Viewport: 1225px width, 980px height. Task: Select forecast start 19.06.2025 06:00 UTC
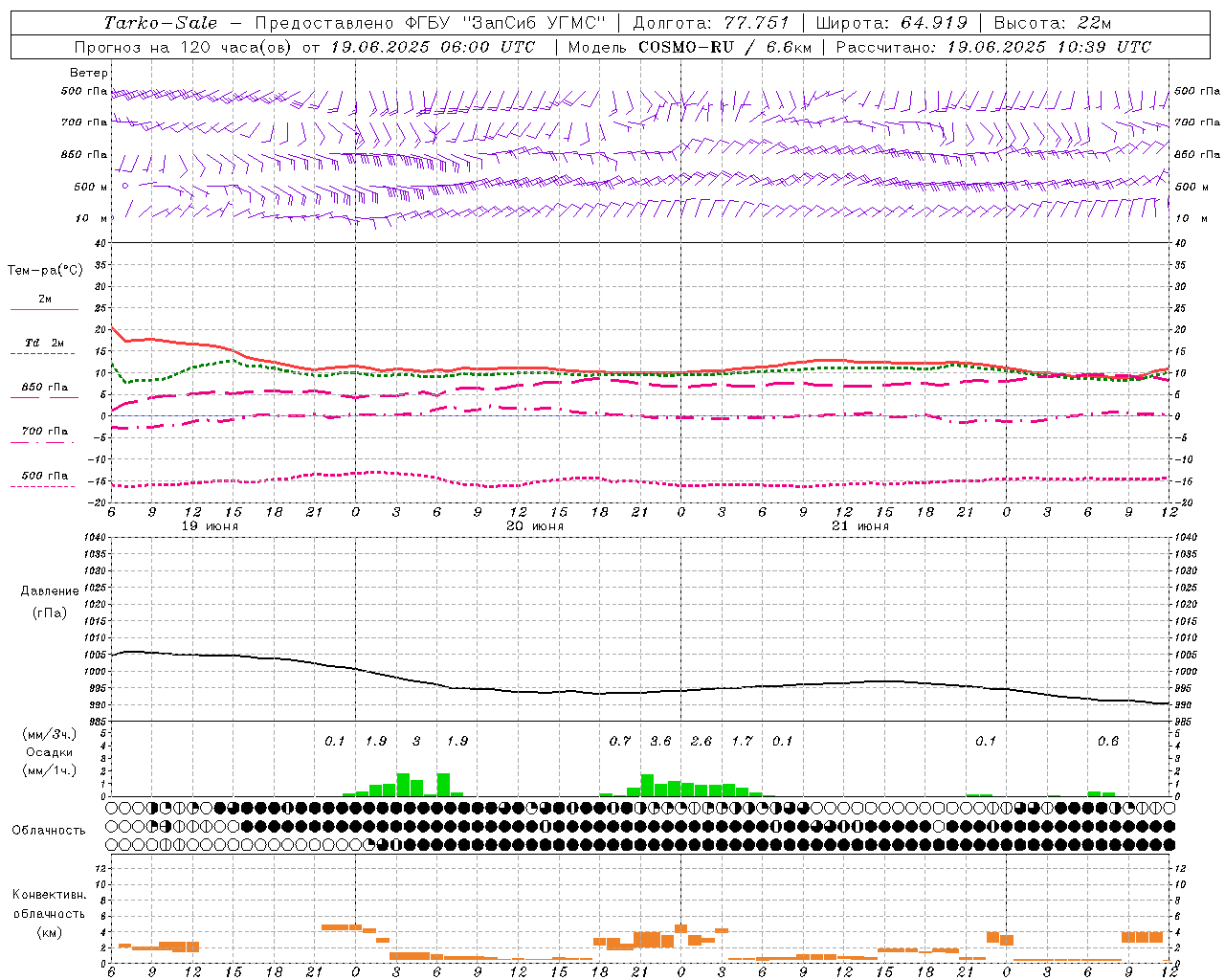pyautogui.click(x=433, y=47)
